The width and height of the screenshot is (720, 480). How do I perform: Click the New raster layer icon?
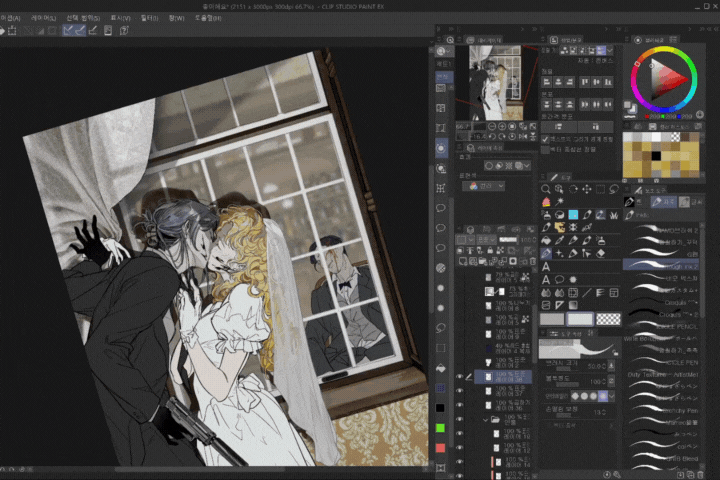463,261
